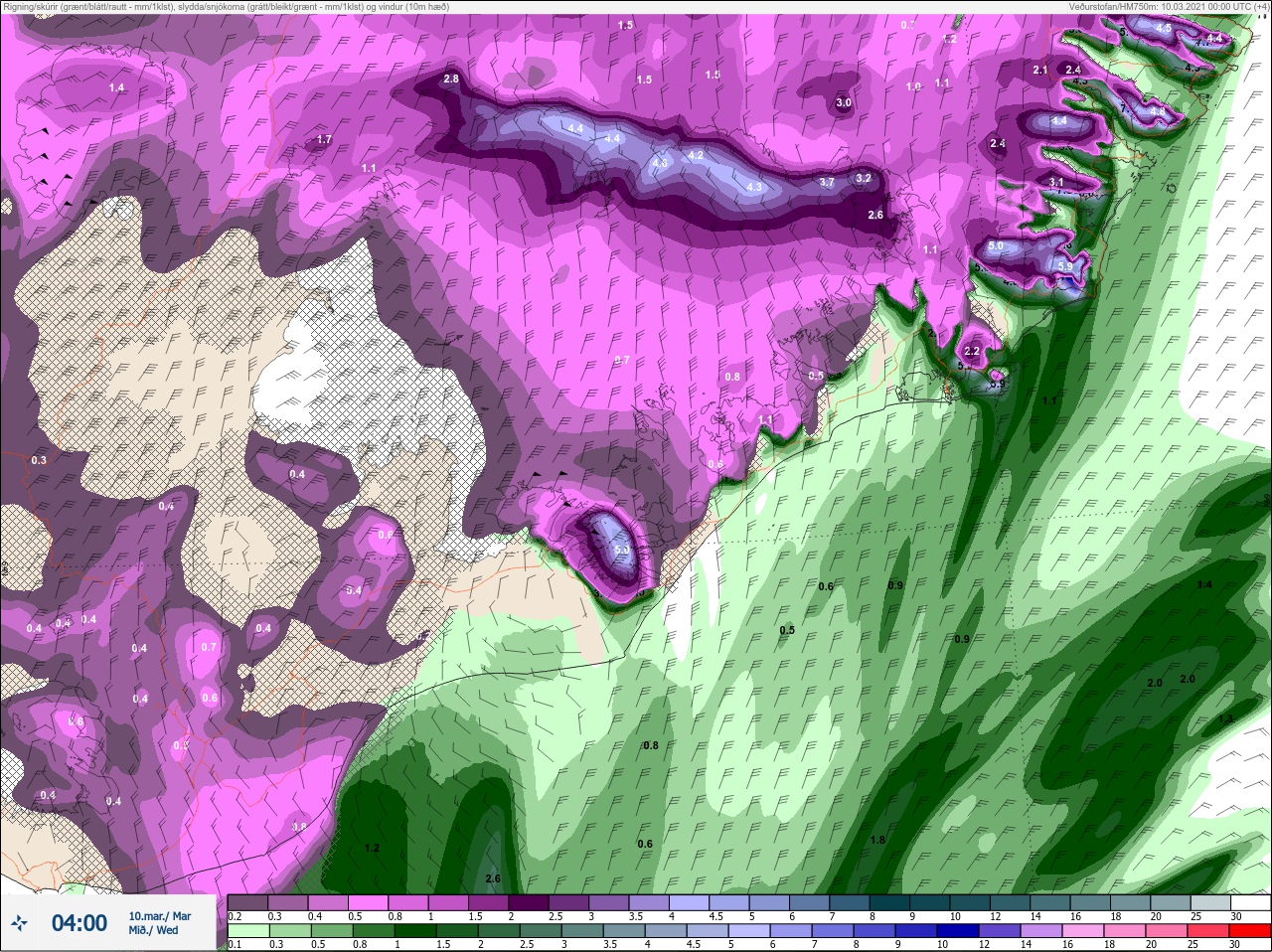
Task: Select the light green 0.1 swatch in the bottom legend
Action: click(247, 931)
